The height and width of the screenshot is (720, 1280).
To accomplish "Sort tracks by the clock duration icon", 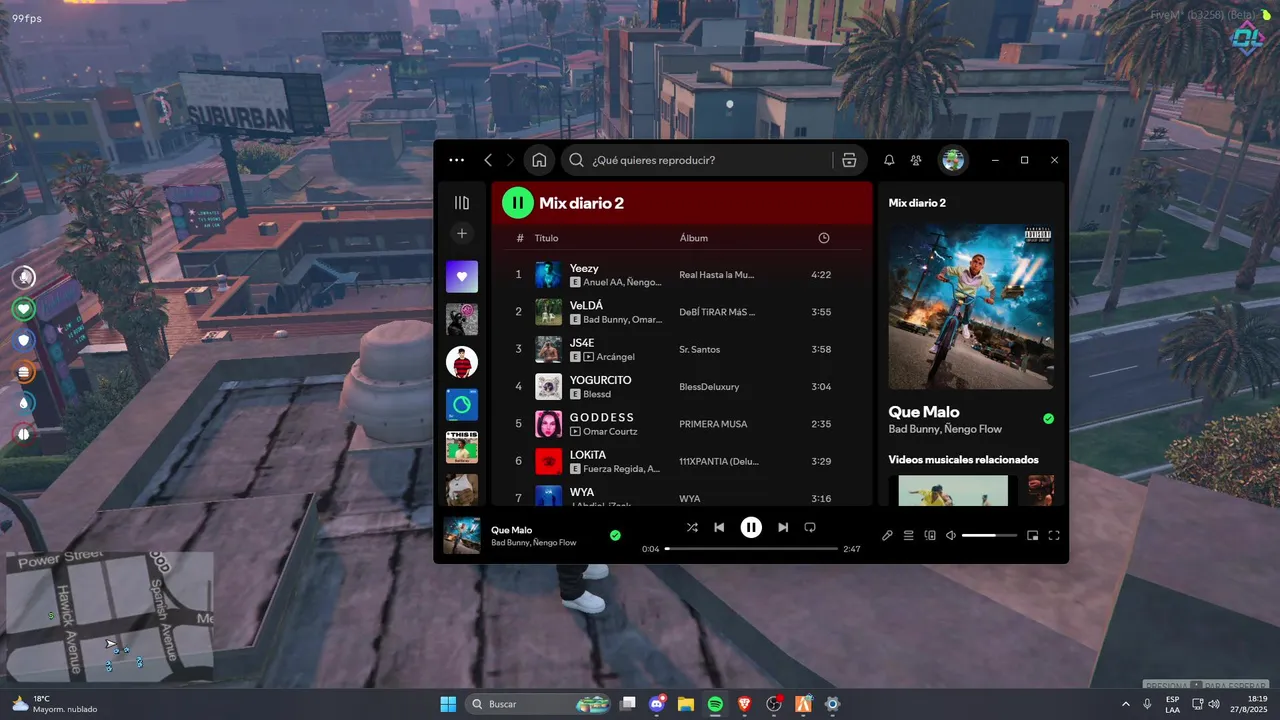I will pos(824,238).
